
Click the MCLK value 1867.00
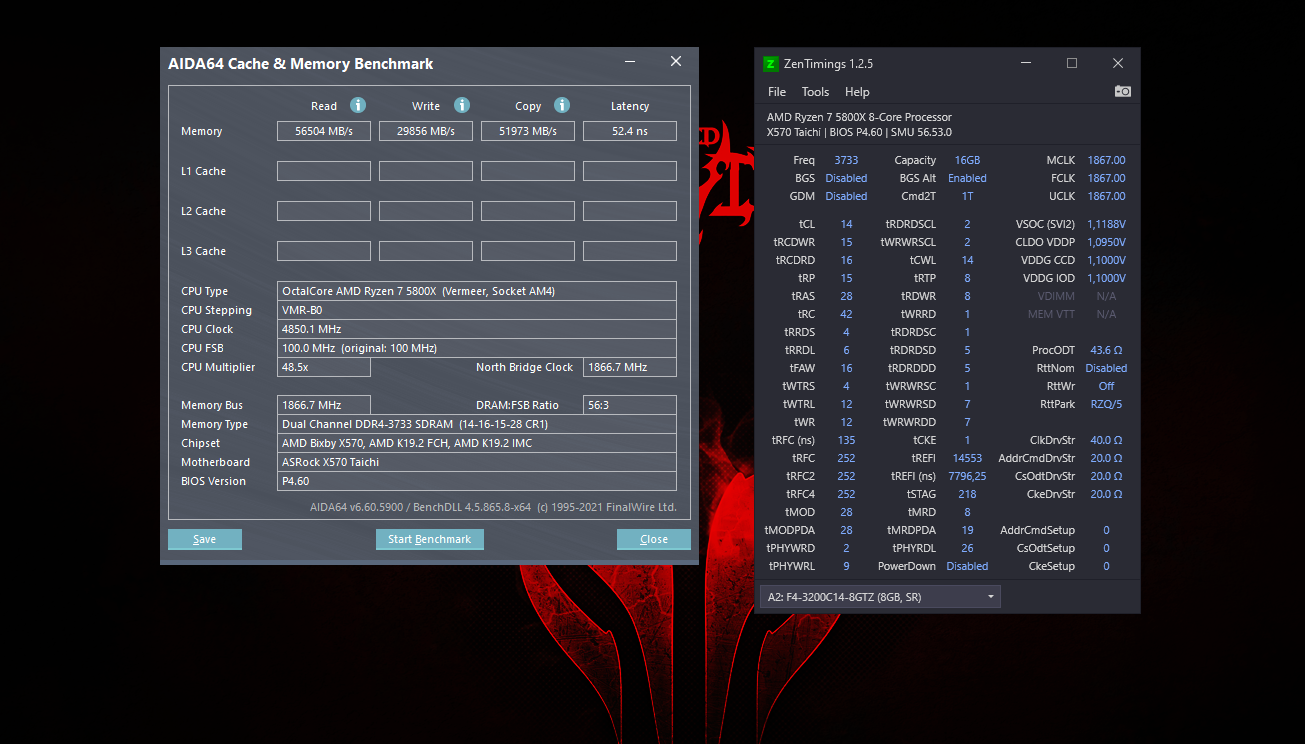(x=1106, y=160)
